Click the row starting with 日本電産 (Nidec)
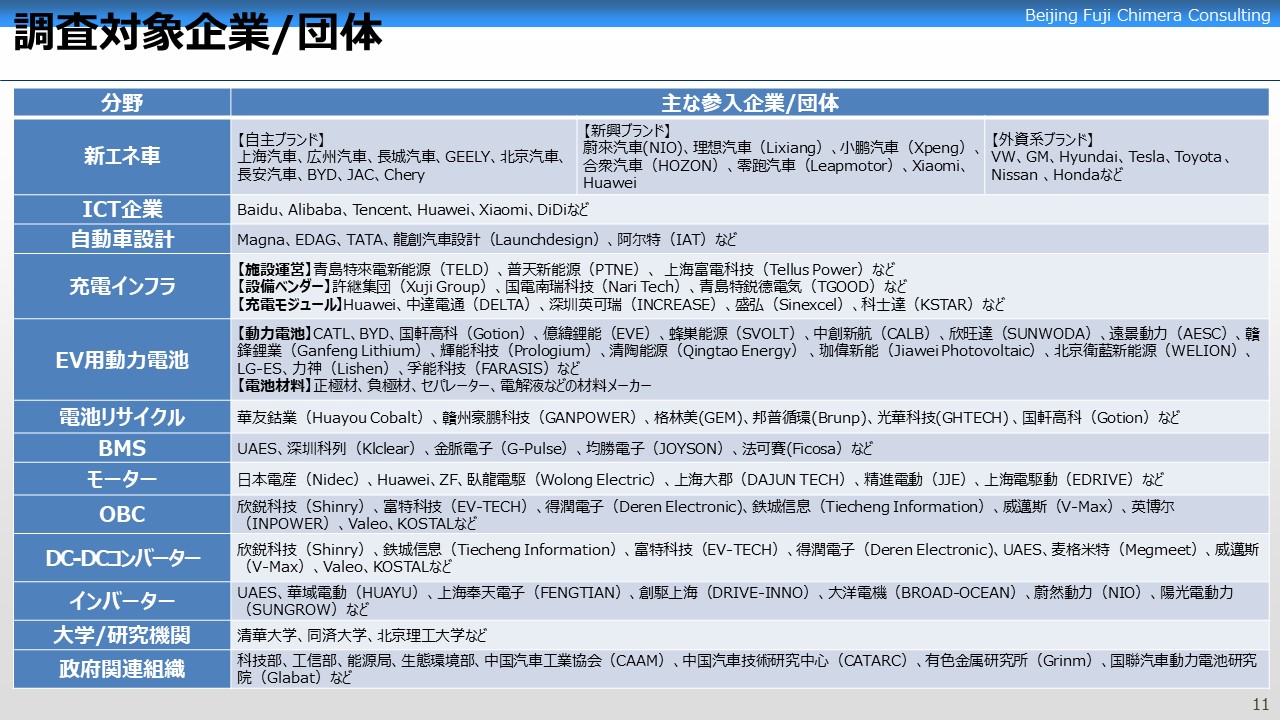This screenshot has height=720, width=1280. tap(750, 479)
